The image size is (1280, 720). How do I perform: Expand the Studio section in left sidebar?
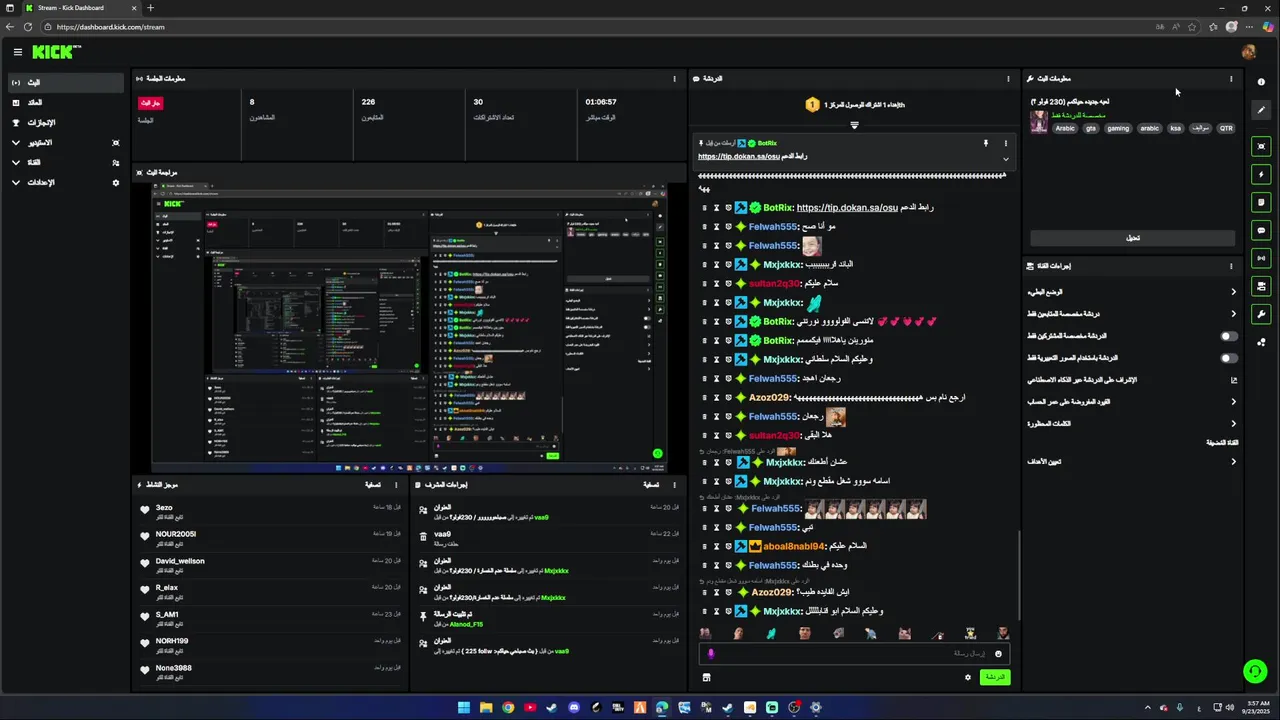point(66,142)
